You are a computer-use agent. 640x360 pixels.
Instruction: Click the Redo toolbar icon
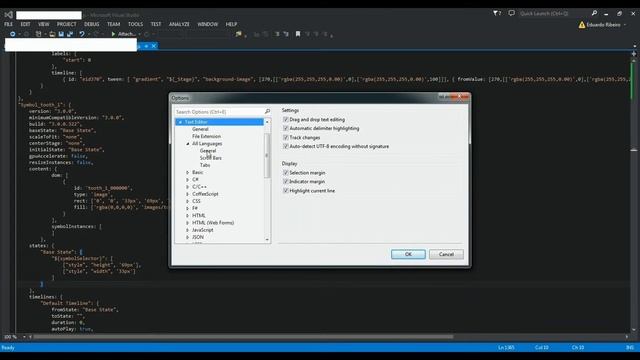pos(96,34)
